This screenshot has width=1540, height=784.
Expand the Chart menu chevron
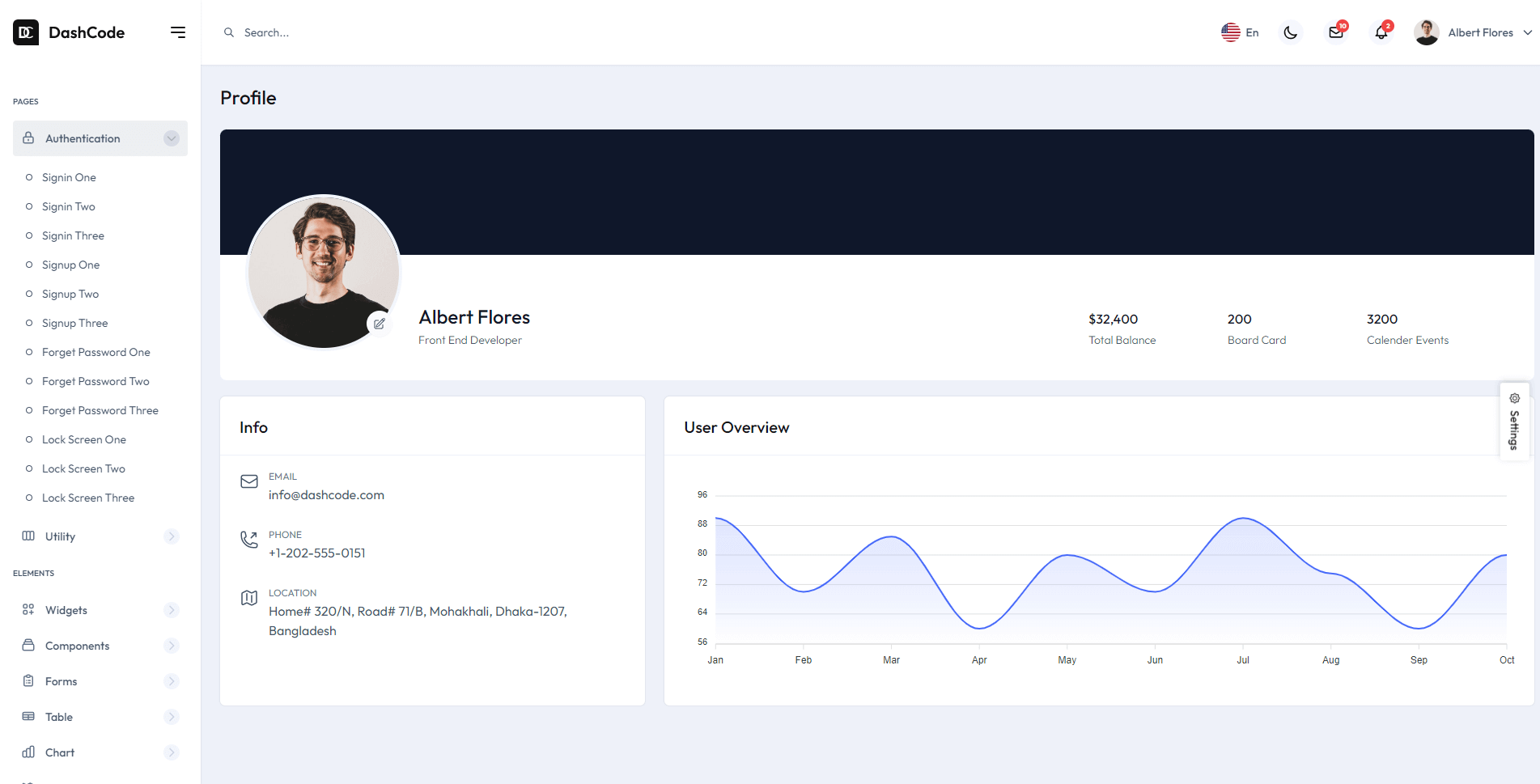[x=172, y=752]
